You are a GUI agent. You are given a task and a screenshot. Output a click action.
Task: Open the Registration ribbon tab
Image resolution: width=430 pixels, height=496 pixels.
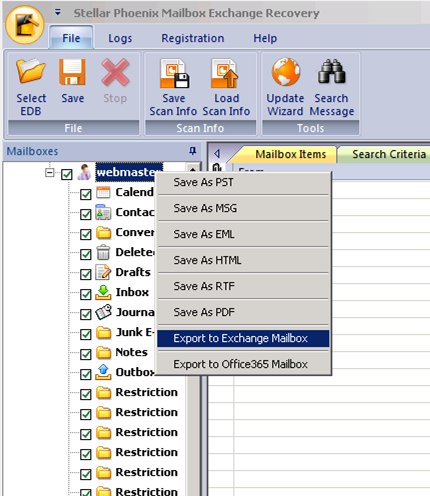tap(193, 38)
